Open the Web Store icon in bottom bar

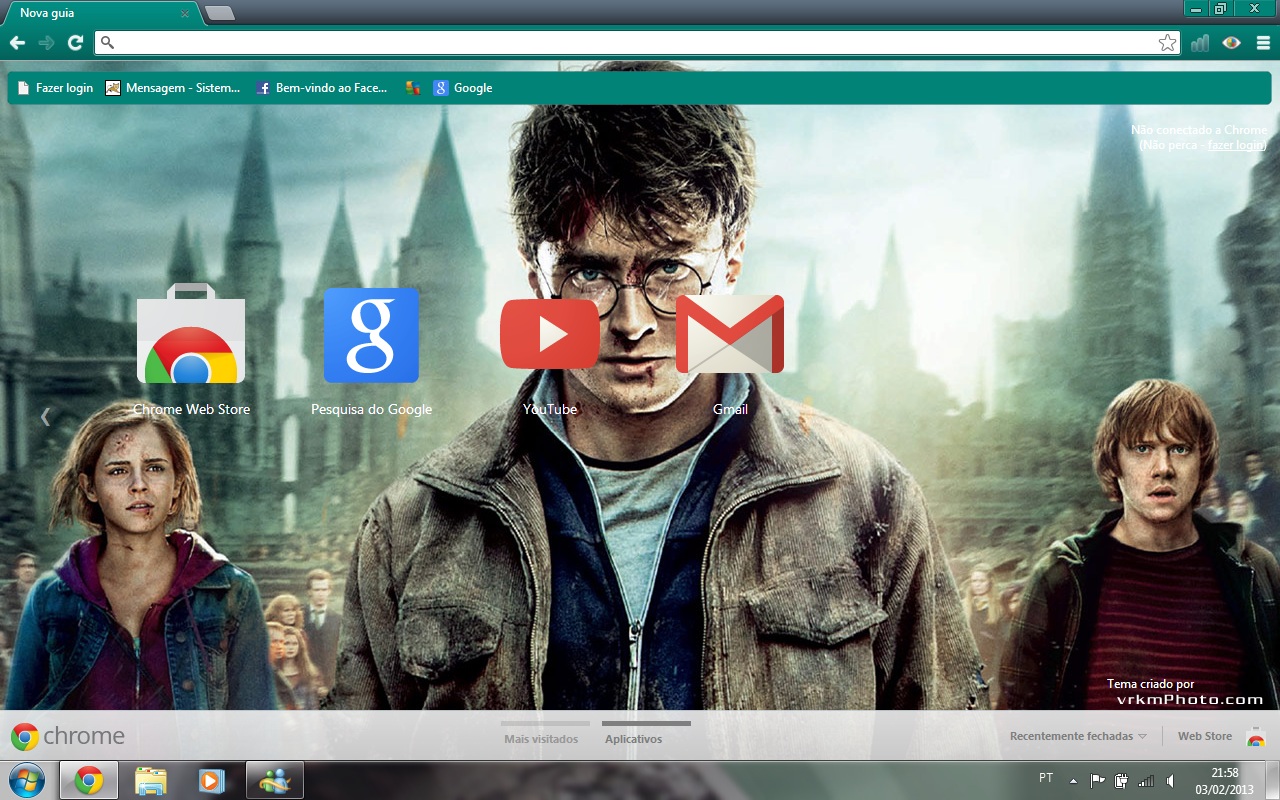click(1256, 737)
